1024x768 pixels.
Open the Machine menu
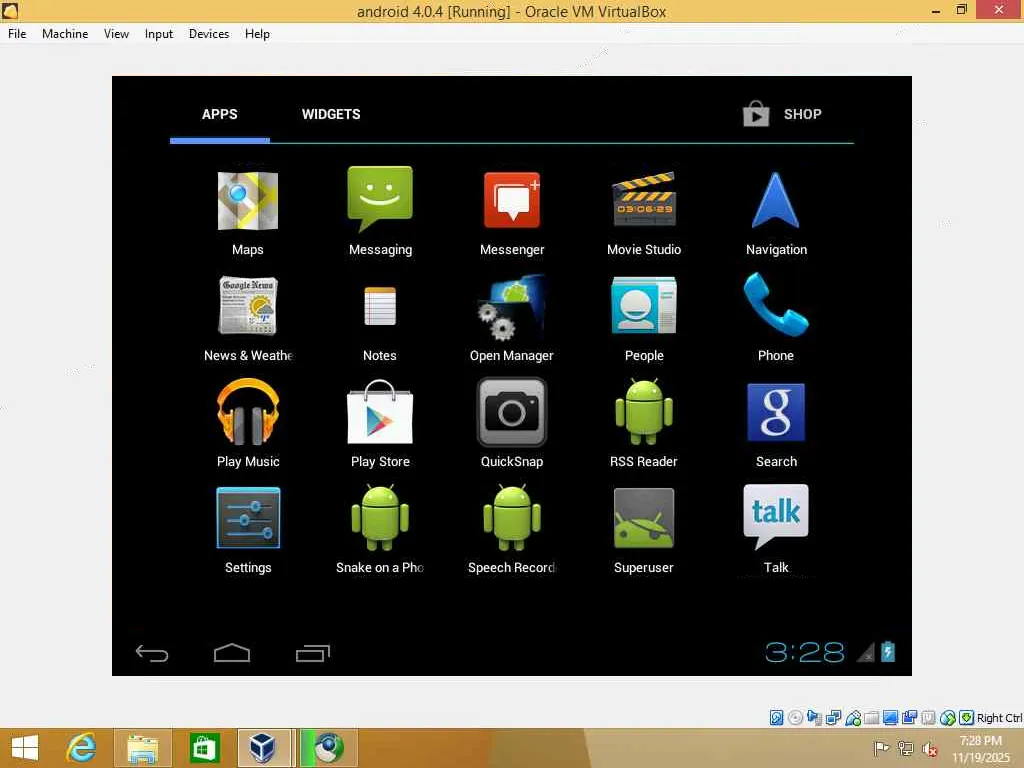click(x=65, y=34)
